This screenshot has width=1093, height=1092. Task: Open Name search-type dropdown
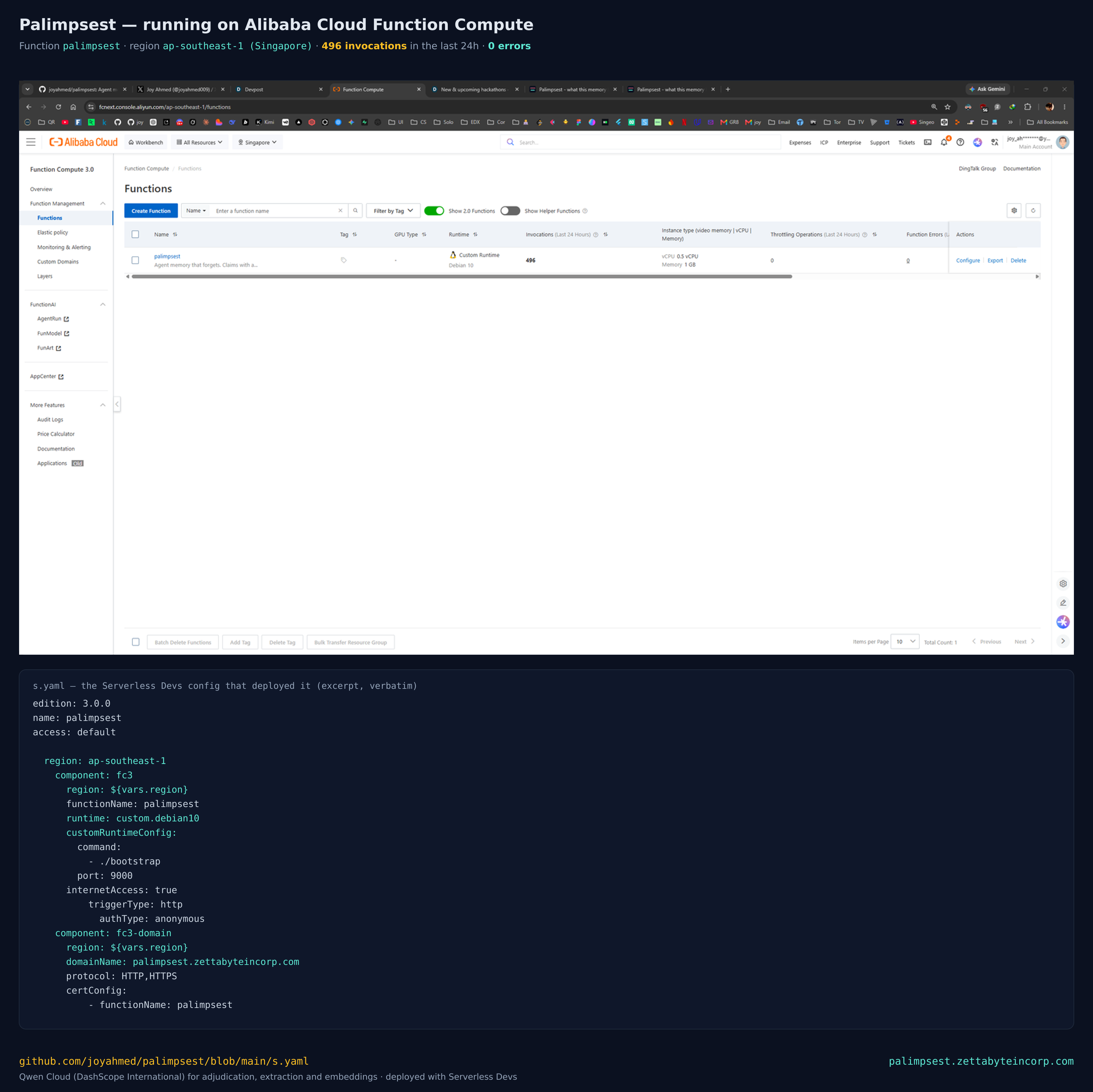196,210
